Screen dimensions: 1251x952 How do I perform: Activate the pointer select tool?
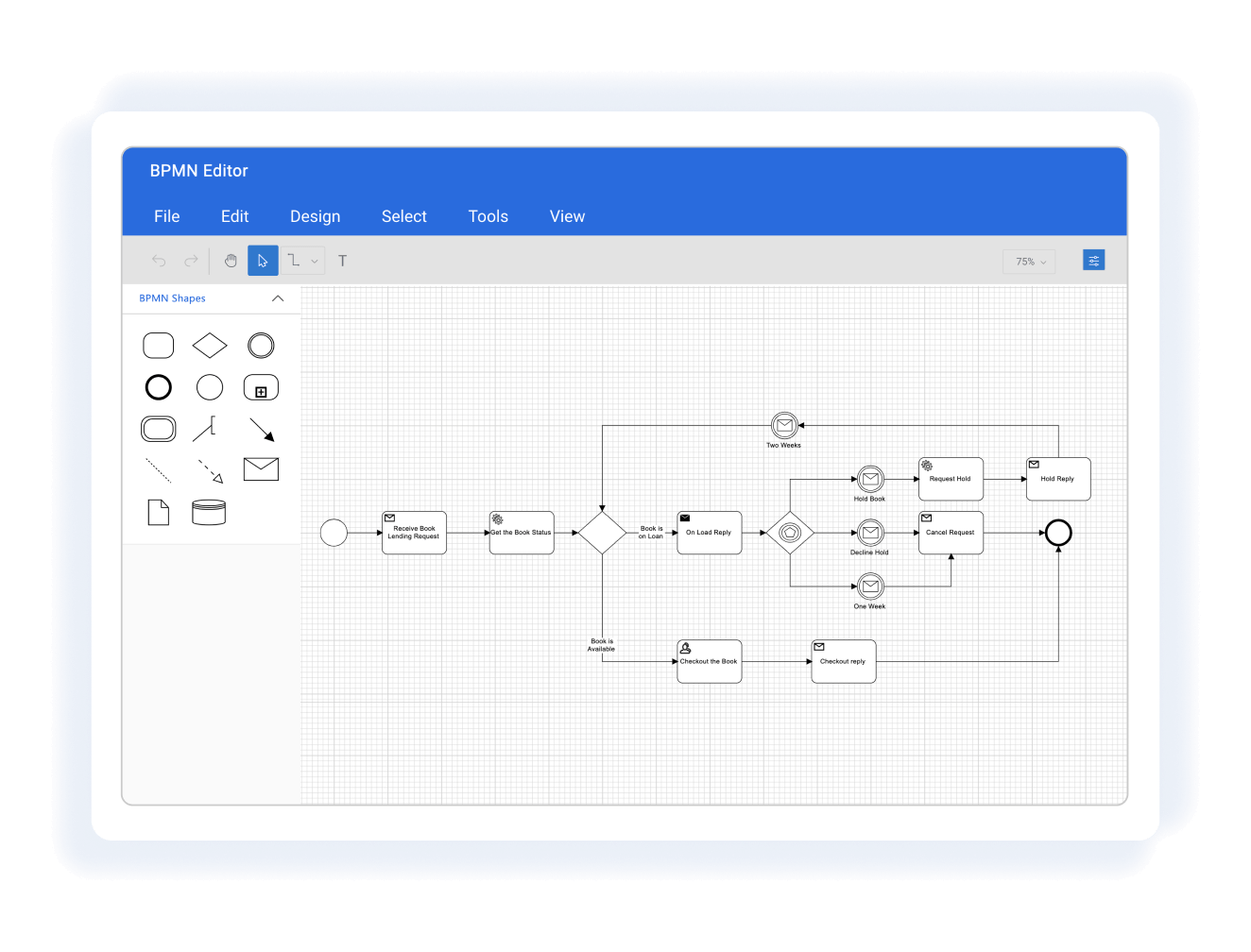pyautogui.click(x=263, y=261)
